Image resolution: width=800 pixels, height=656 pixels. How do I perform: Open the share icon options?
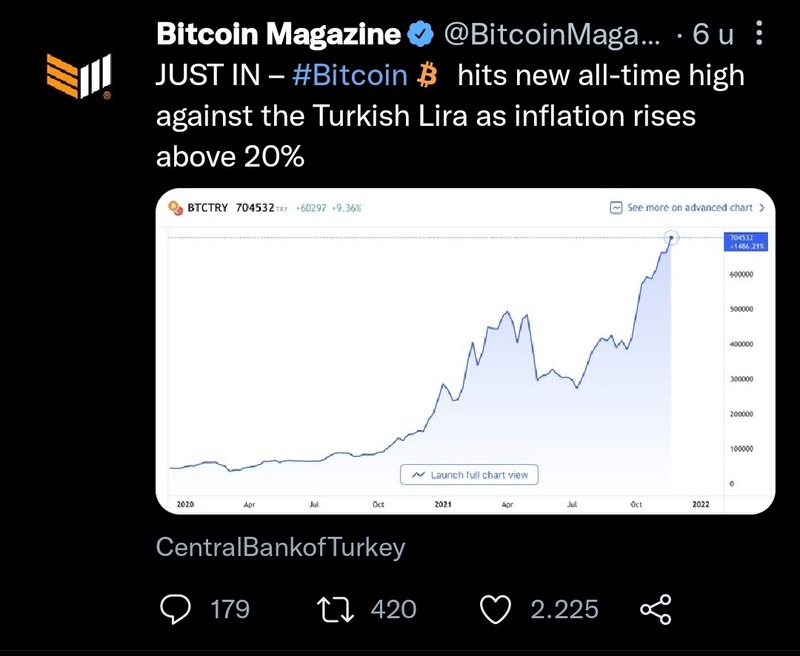pos(655,608)
